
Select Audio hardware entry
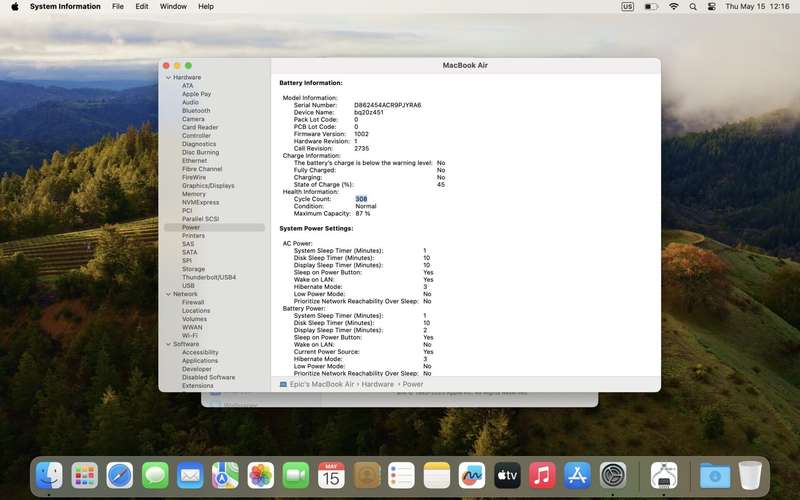tap(190, 102)
